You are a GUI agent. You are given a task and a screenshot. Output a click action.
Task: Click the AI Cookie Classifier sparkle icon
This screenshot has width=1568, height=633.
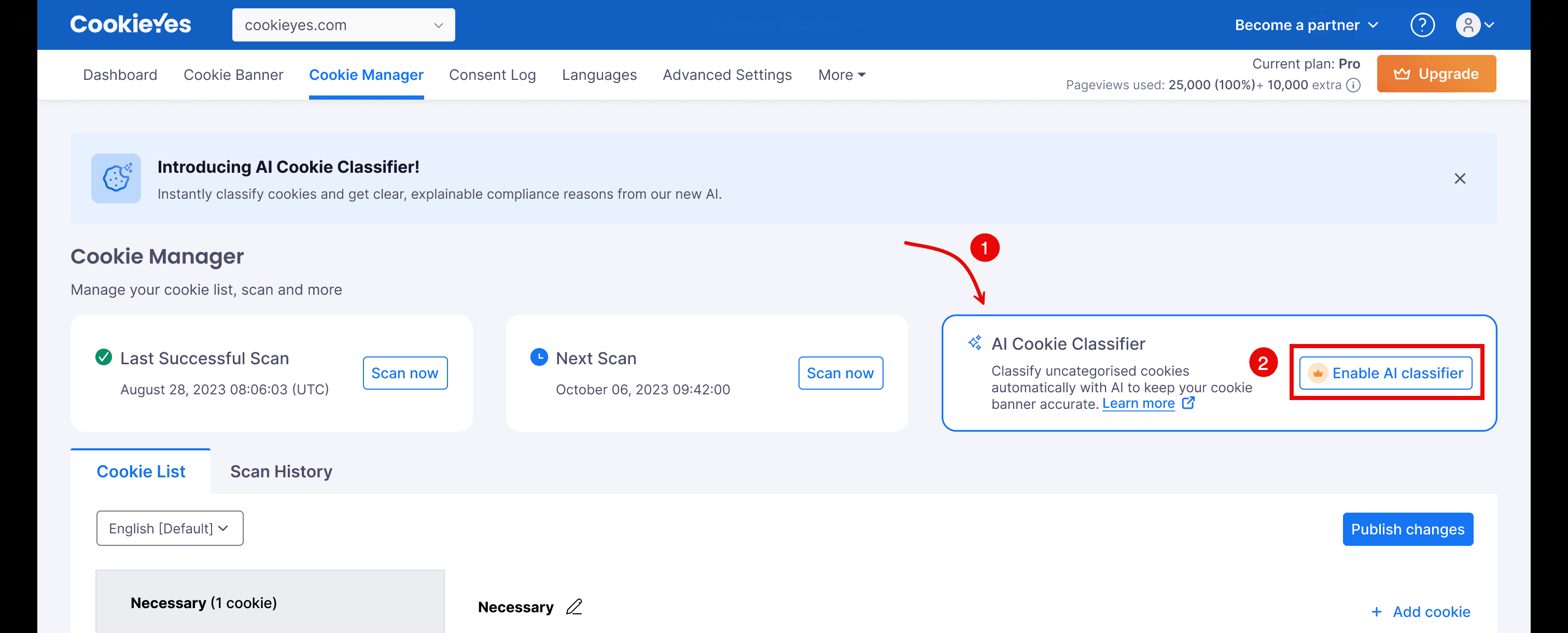pyautogui.click(x=974, y=343)
